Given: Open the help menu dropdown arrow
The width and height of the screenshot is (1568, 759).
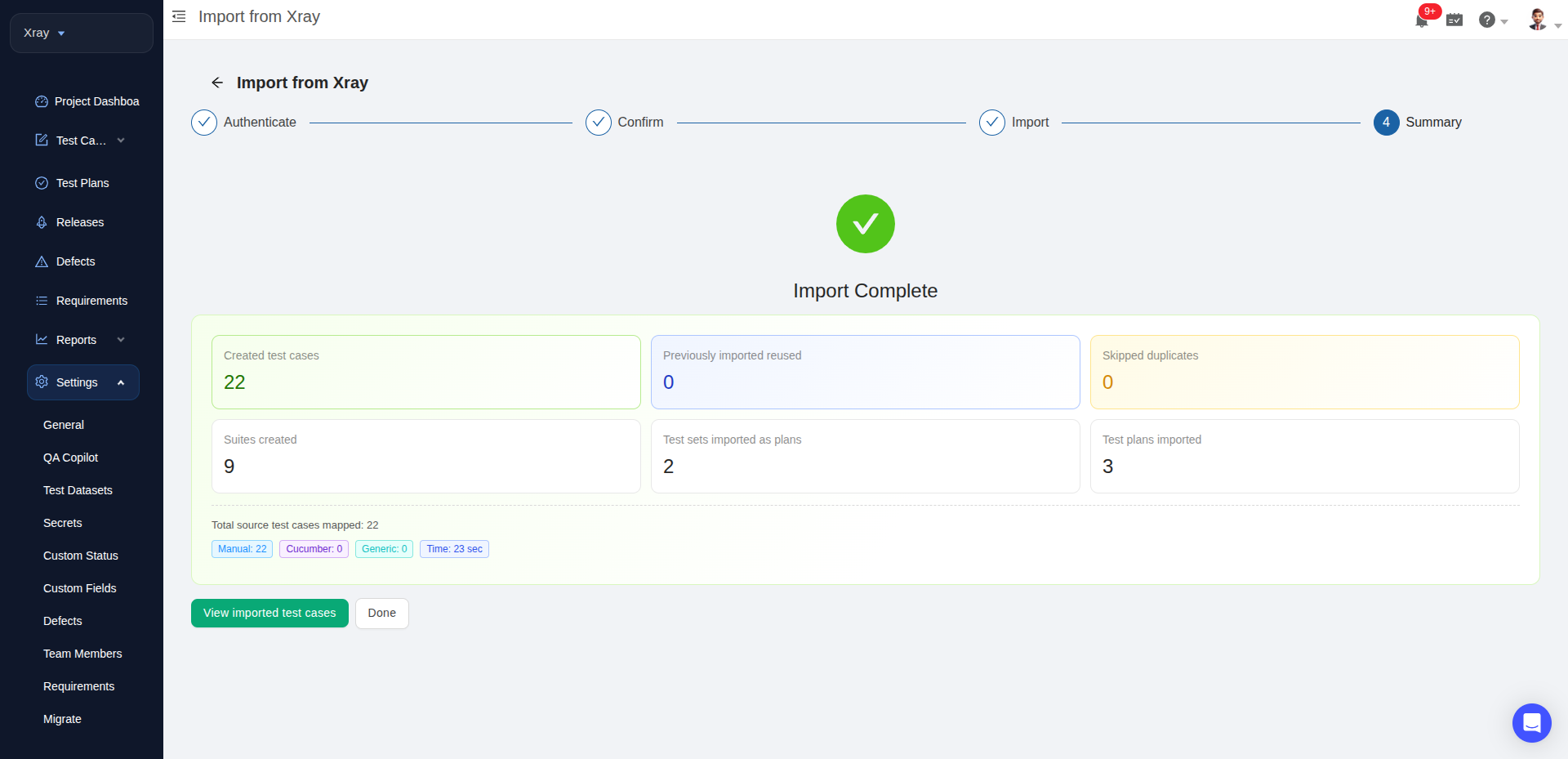Looking at the screenshot, I should (x=1504, y=22).
